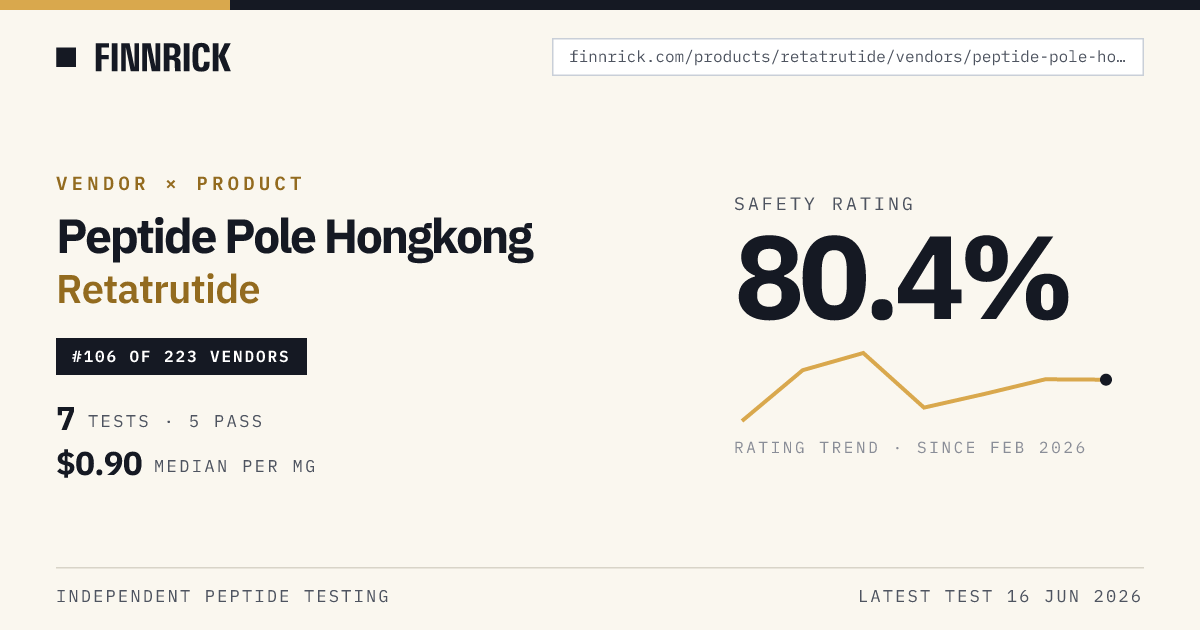Viewport: 1200px width, 630px height.
Task: Click the end dot of trend line
Action: [1106, 379]
